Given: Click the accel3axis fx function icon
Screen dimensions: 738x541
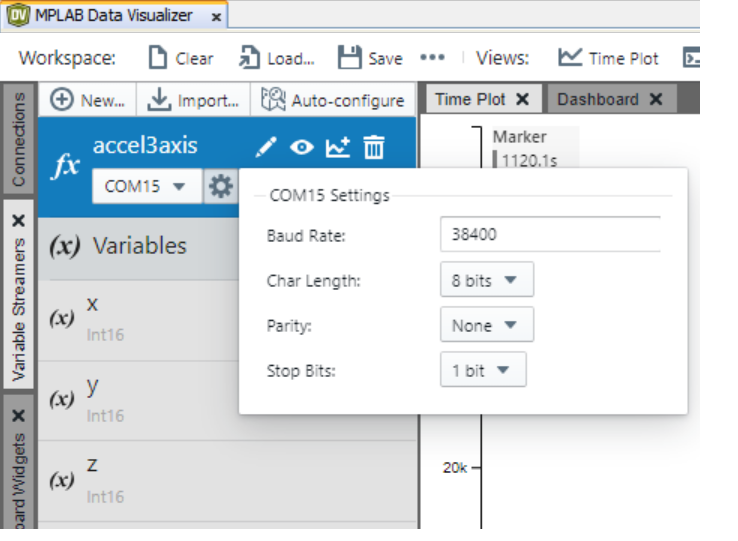Looking at the screenshot, I should [65, 165].
